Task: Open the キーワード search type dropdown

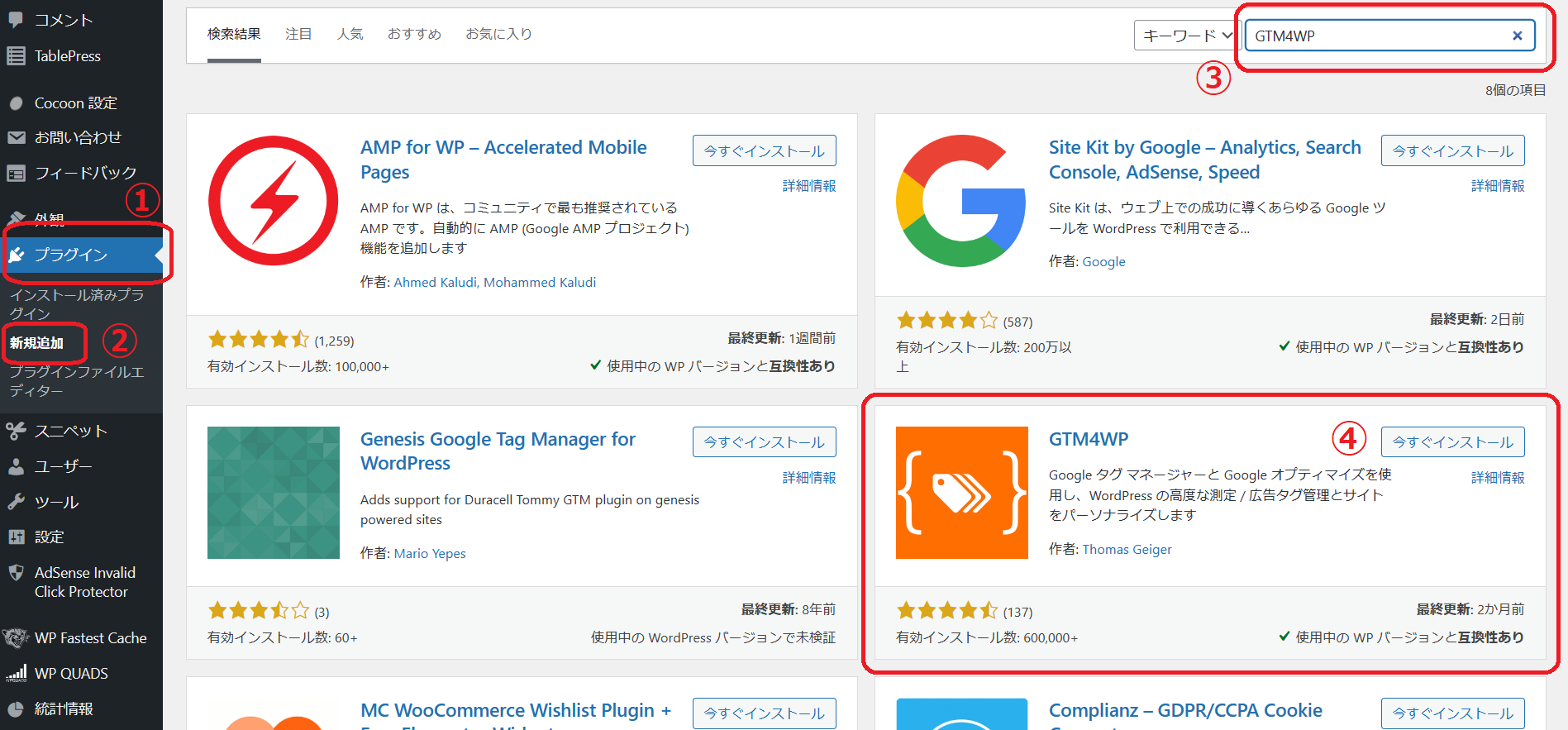Action: pos(1187,36)
